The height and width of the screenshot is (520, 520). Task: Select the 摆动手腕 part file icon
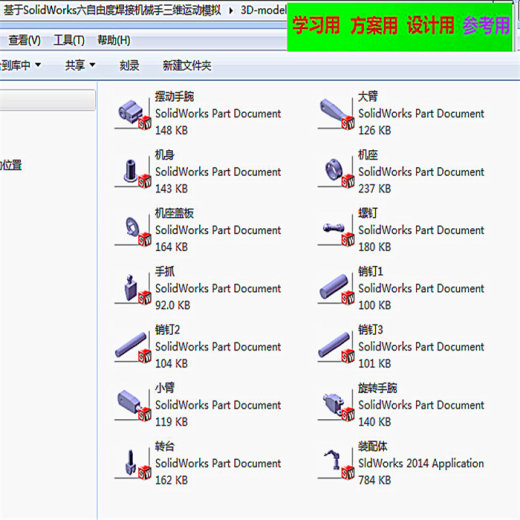[x=133, y=113]
